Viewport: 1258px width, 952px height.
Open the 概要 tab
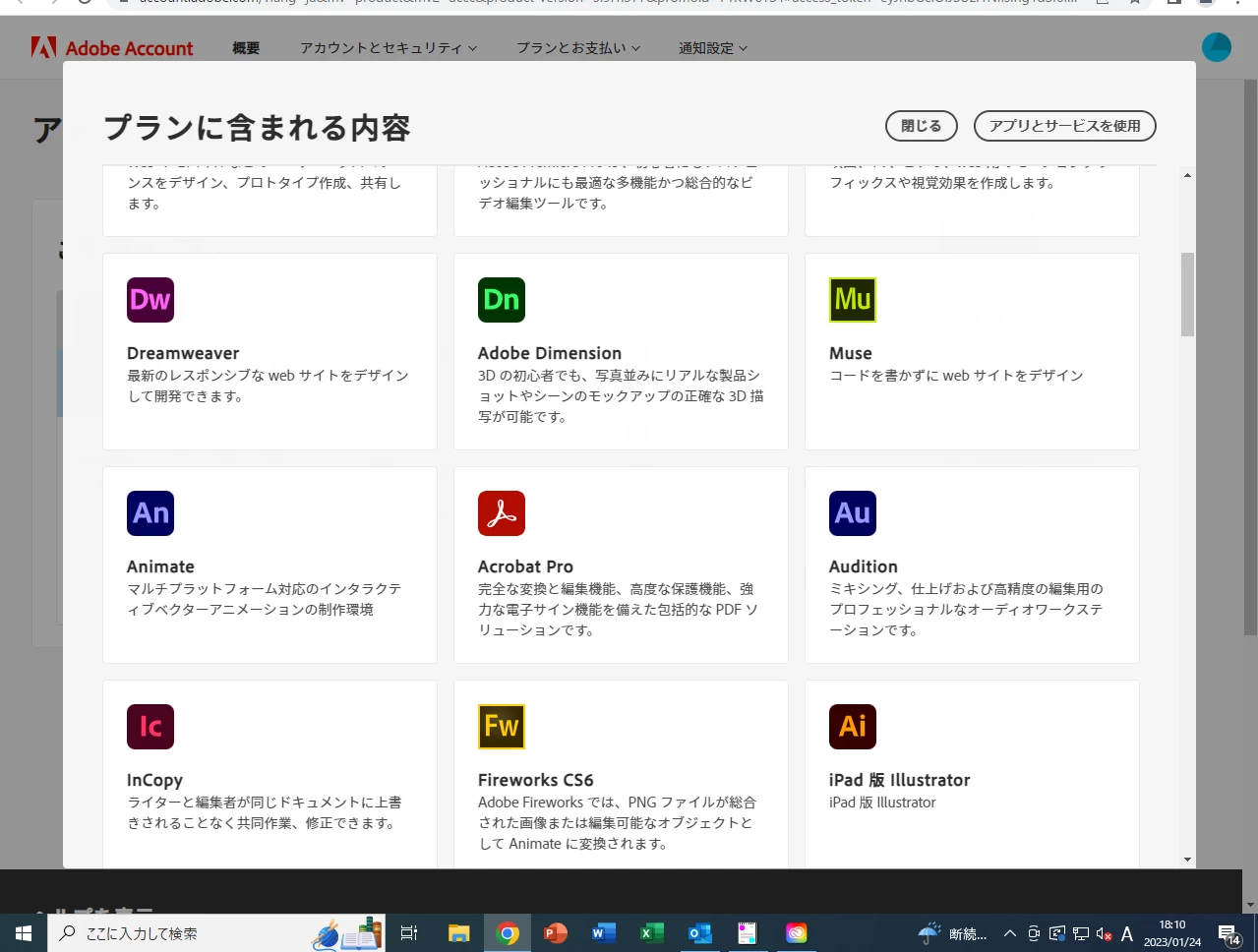pos(246,47)
